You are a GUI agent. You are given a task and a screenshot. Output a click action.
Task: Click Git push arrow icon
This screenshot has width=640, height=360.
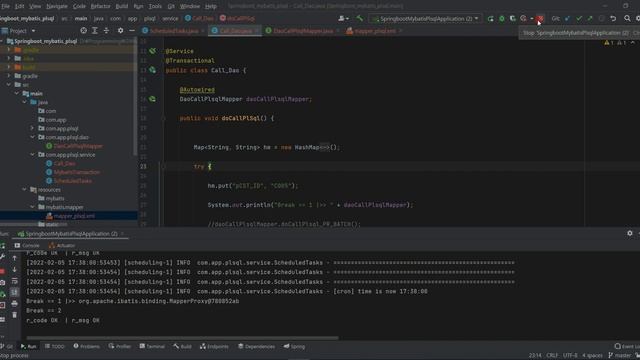pyautogui.click(x=590, y=19)
